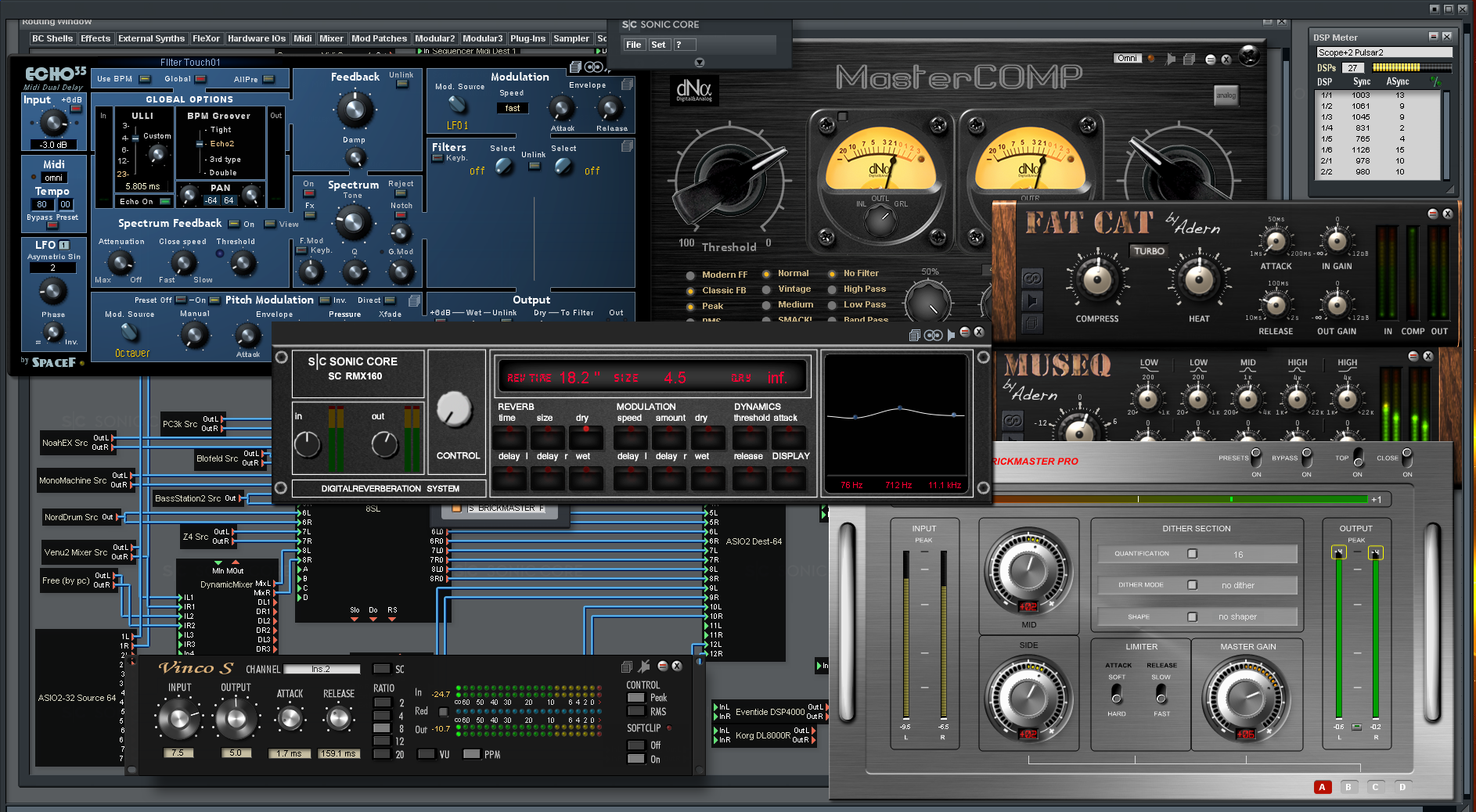Open Vinco S channel Ins.2 dropdown
This screenshot has height=812, width=1476.
click(322, 669)
